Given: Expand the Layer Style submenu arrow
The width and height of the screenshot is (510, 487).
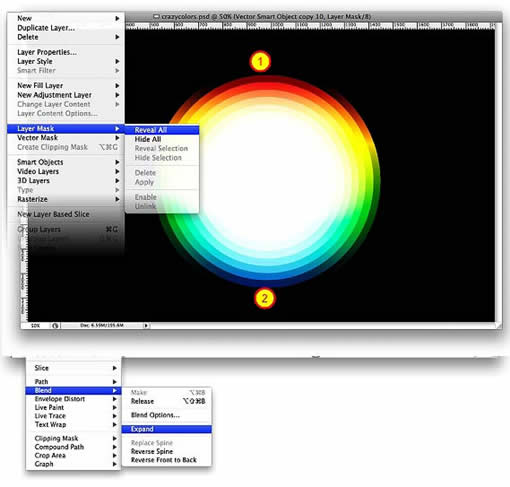Looking at the screenshot, I should [117, 61].
